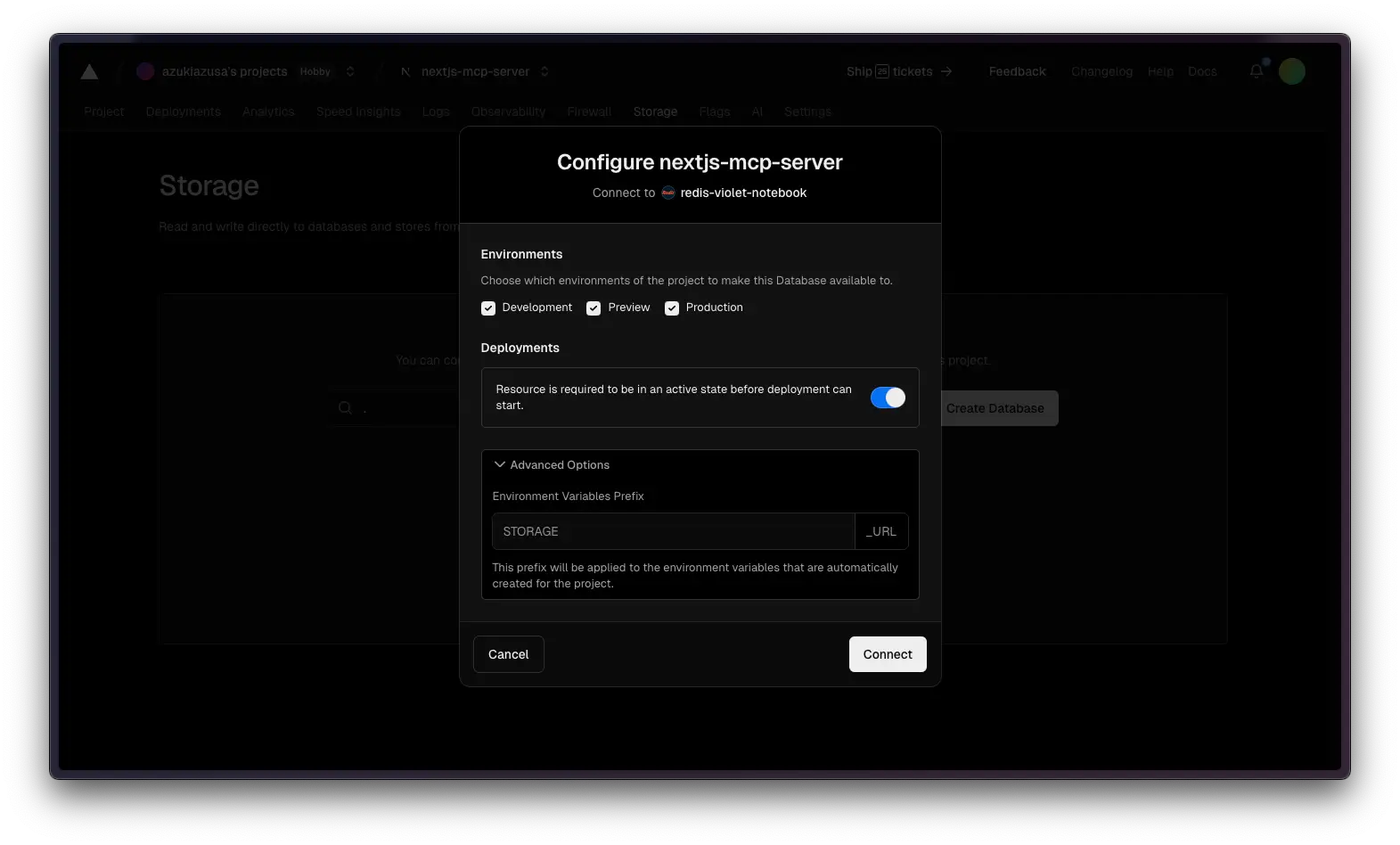Uncheck the Preview environment checkbox

594,308
